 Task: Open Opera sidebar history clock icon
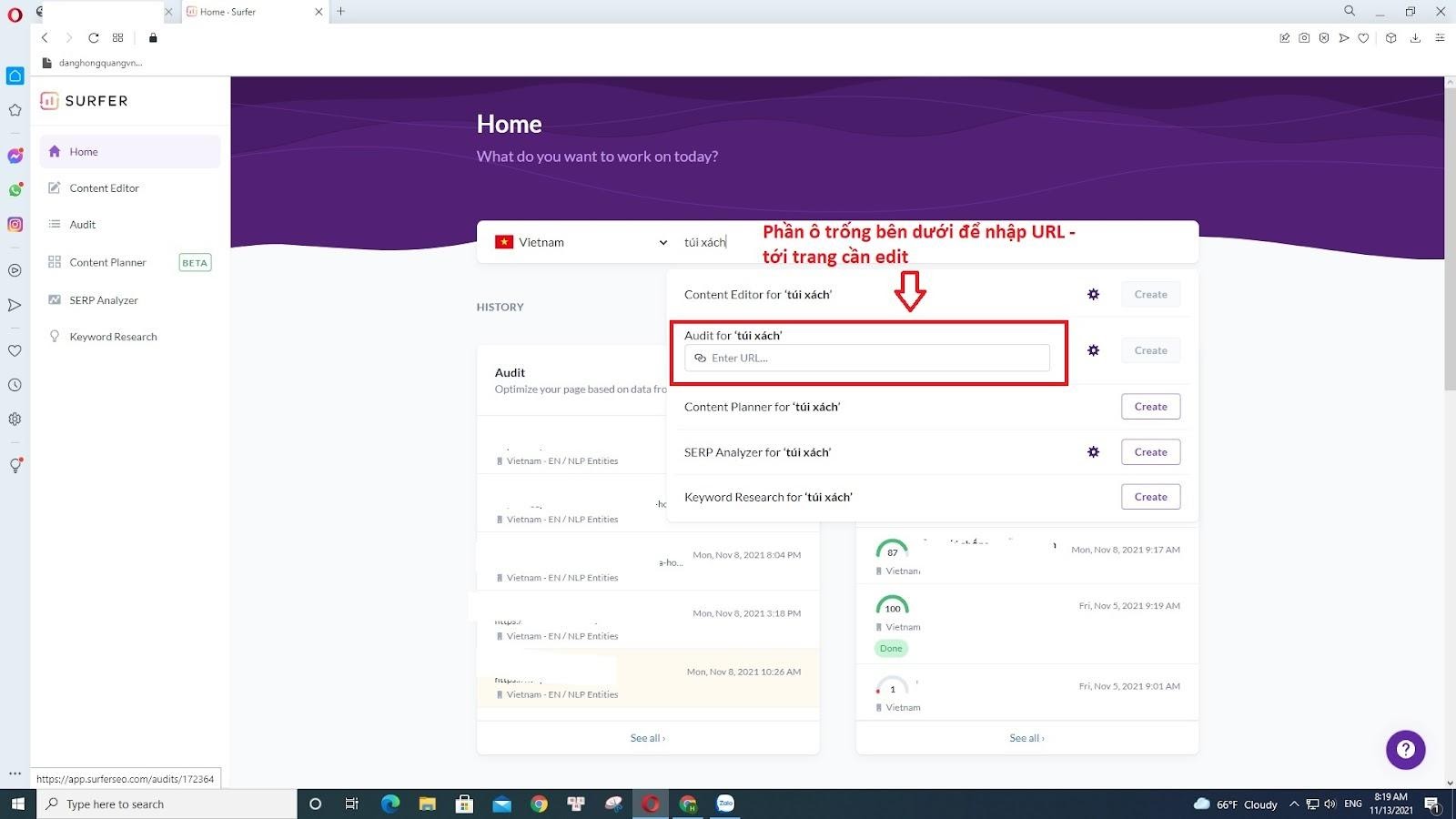click(15, 385)
